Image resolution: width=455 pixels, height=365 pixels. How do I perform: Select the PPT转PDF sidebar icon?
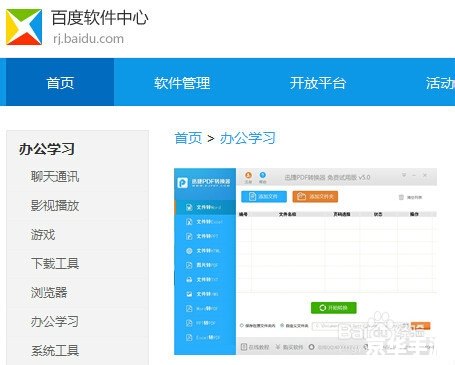point(189,323)
